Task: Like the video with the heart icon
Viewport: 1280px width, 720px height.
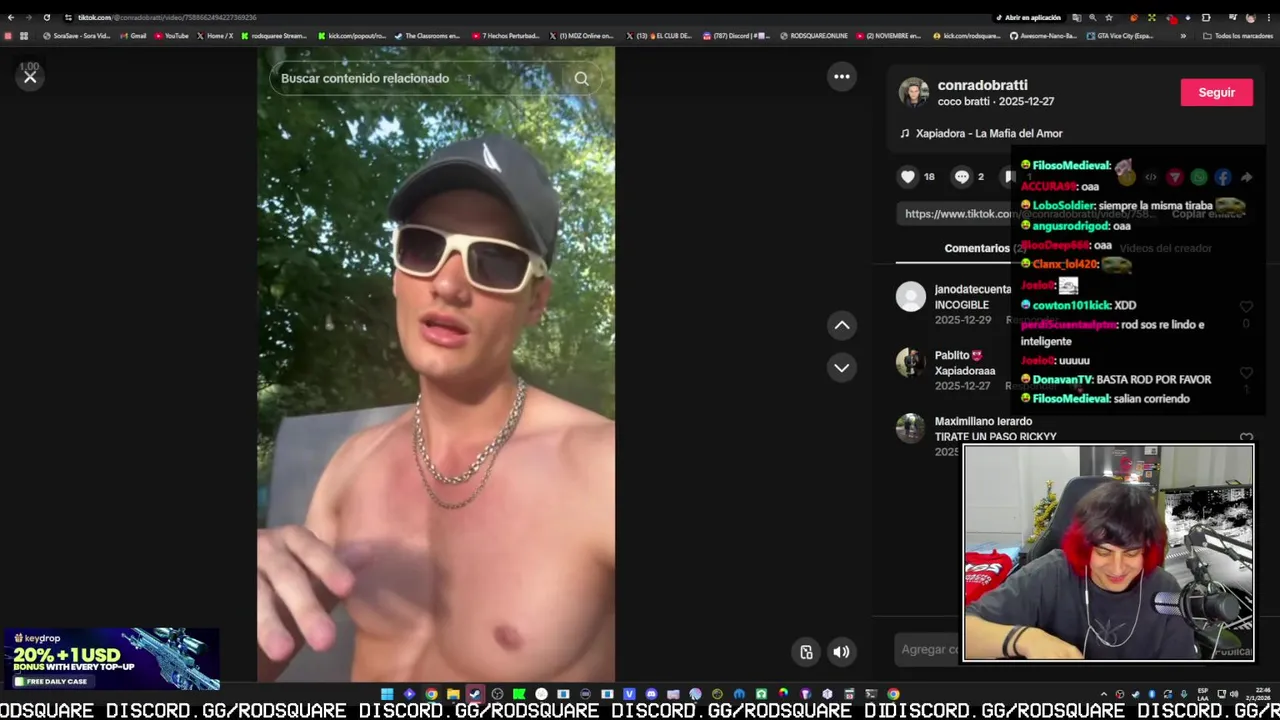Action: (x=908, y=177)
